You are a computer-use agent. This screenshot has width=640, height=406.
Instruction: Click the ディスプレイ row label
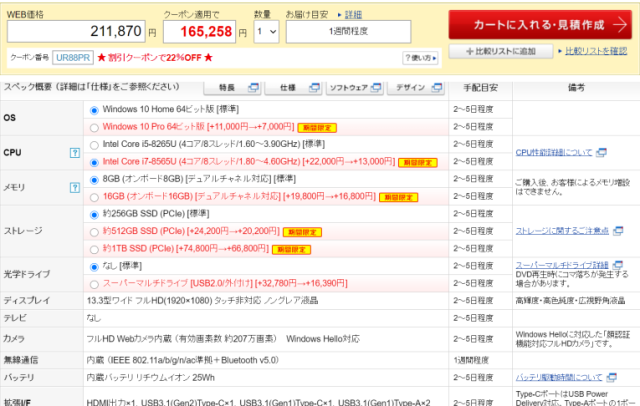(27, 301)
